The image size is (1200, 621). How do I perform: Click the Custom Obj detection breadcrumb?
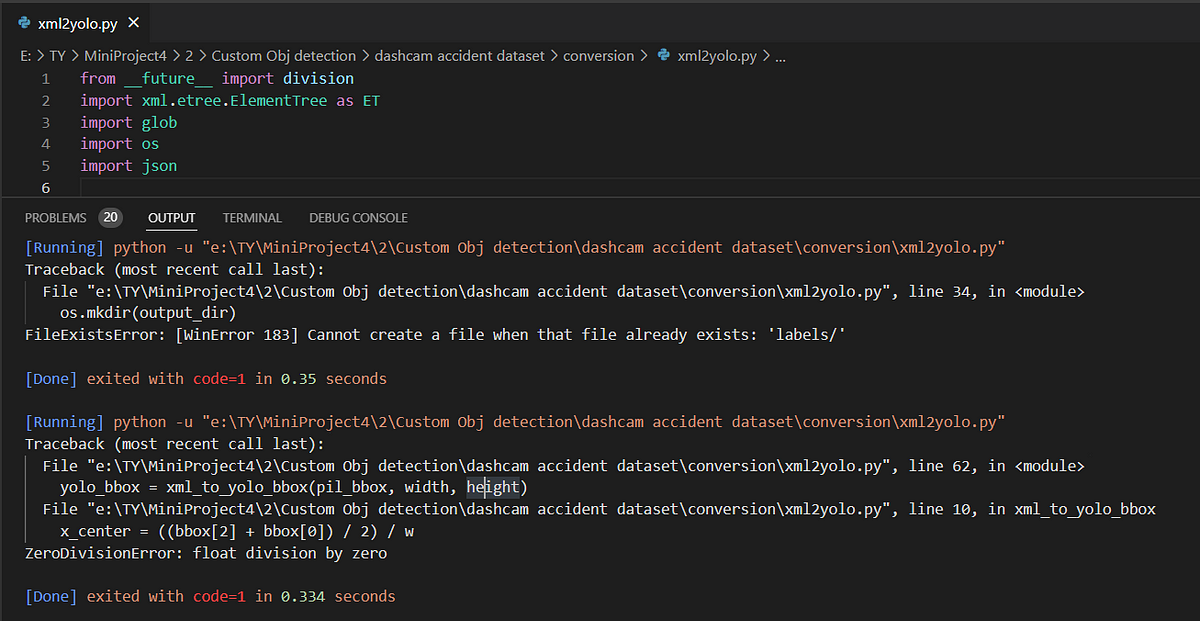(283, 56)
